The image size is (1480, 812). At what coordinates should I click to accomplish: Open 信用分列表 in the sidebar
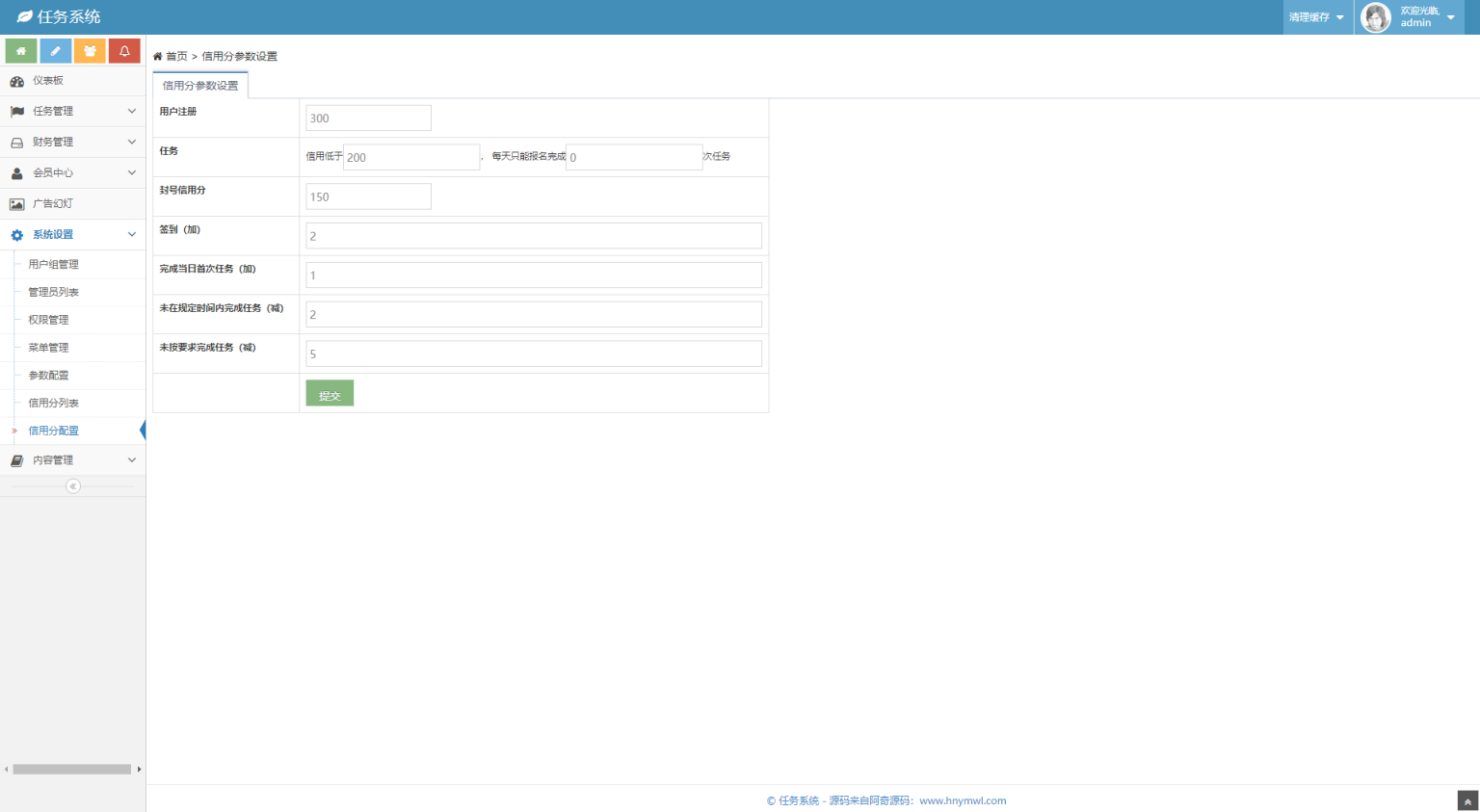(54, 404)
